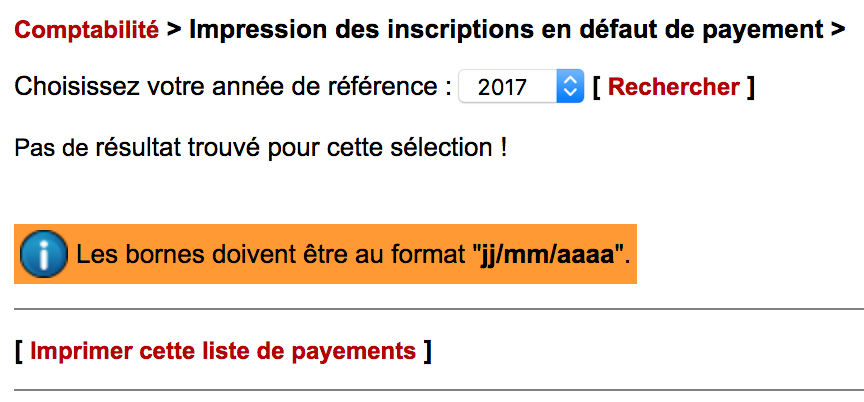The height and width of the screenshot is (402, 864).
Task: Click the blue up-down arrows of the year selector
Action: [569, 87]
